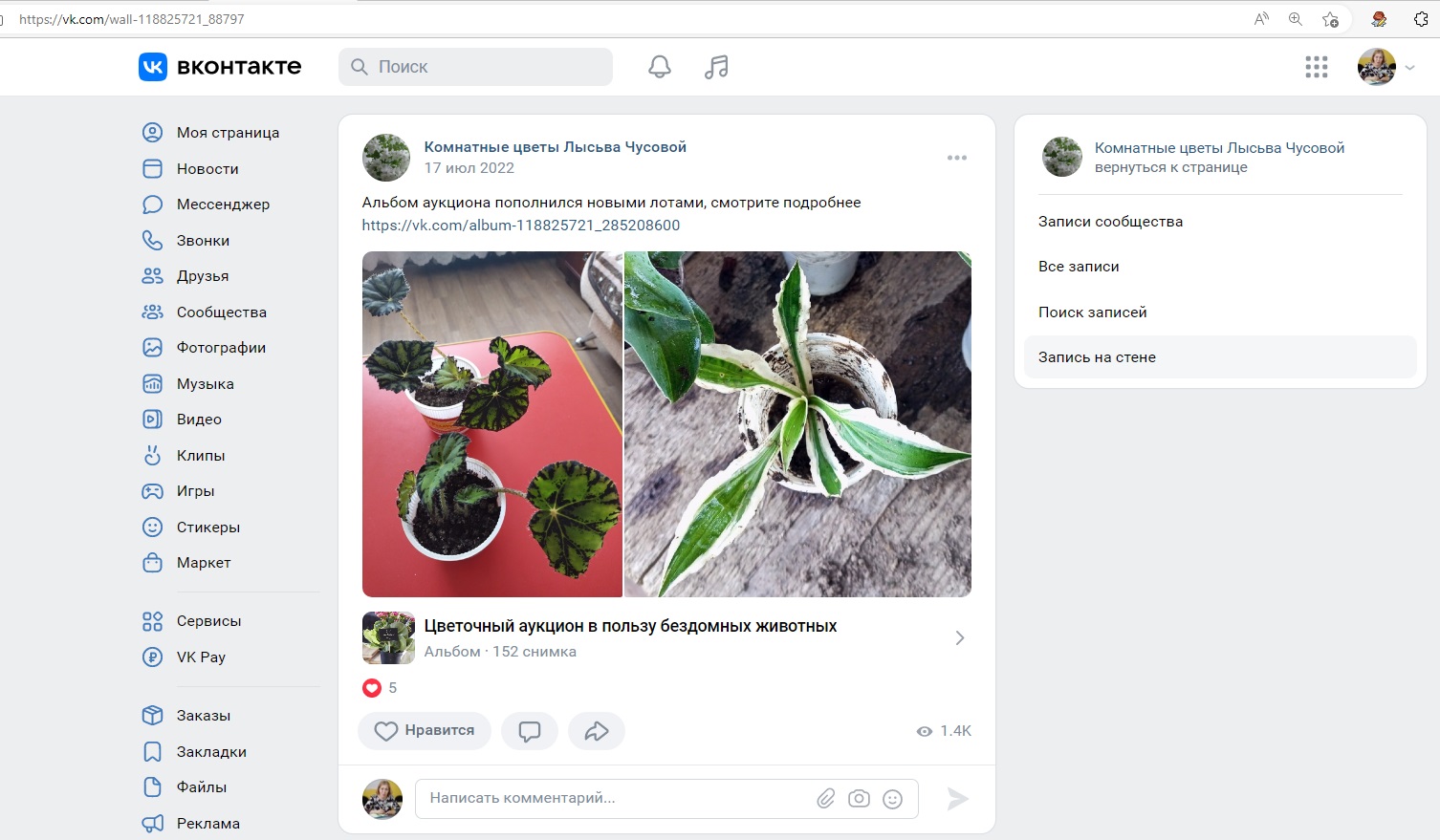Click the Фотографии picture icon
The width and height of the screenshot is (1440, 840).
(x=152, y=348)
